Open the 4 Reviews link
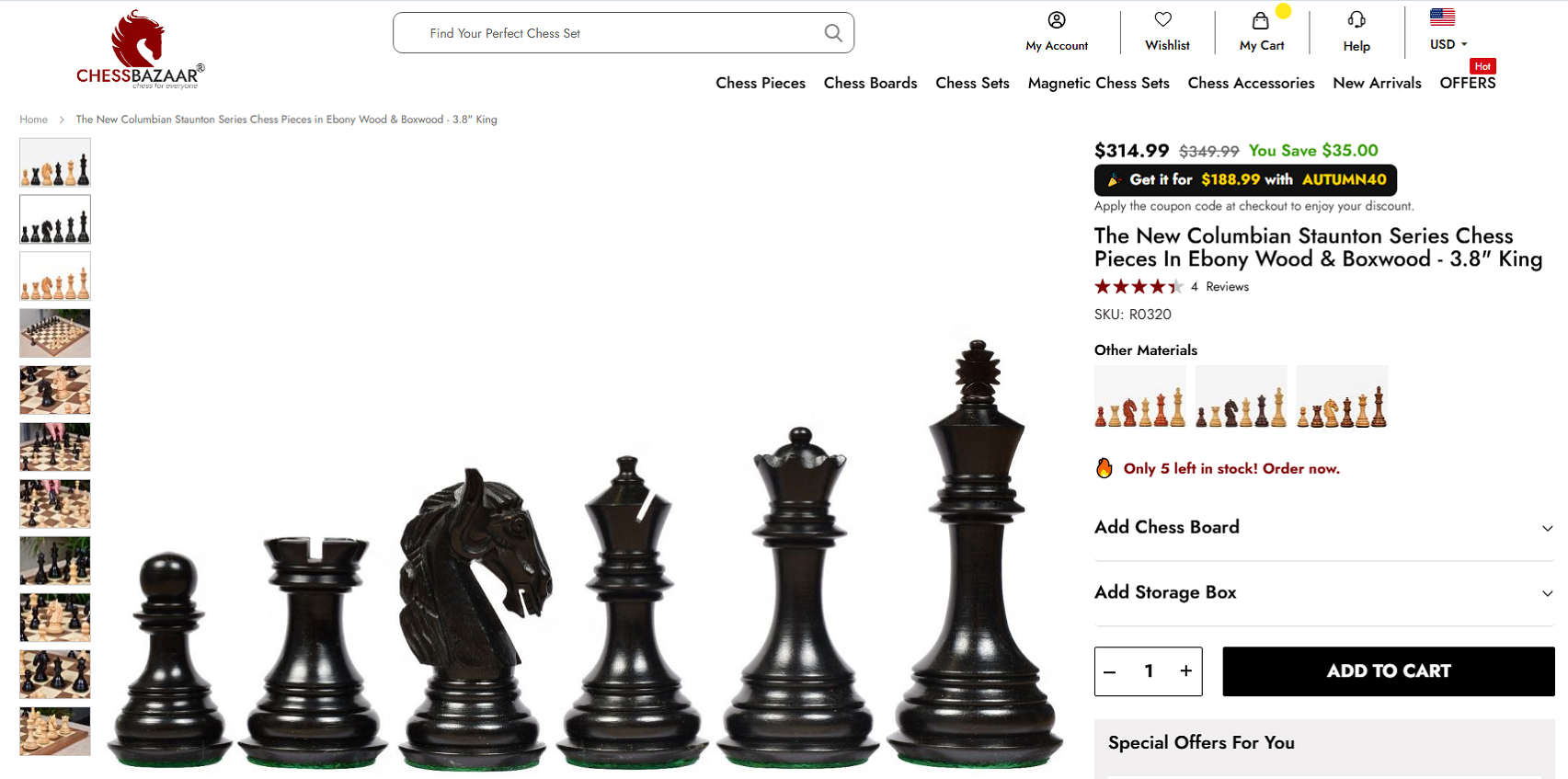The width and height of the screenshot is (1568, 779). (1219, 287)
